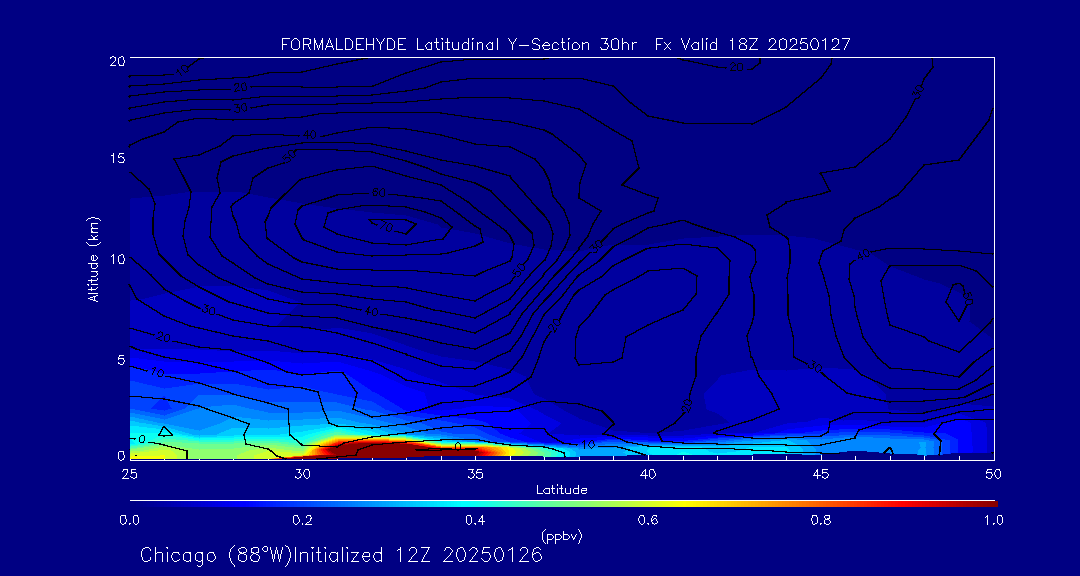Click the formaldehyde color scale bar
The width and height of the screenshot is (1080, 576).
563,503
